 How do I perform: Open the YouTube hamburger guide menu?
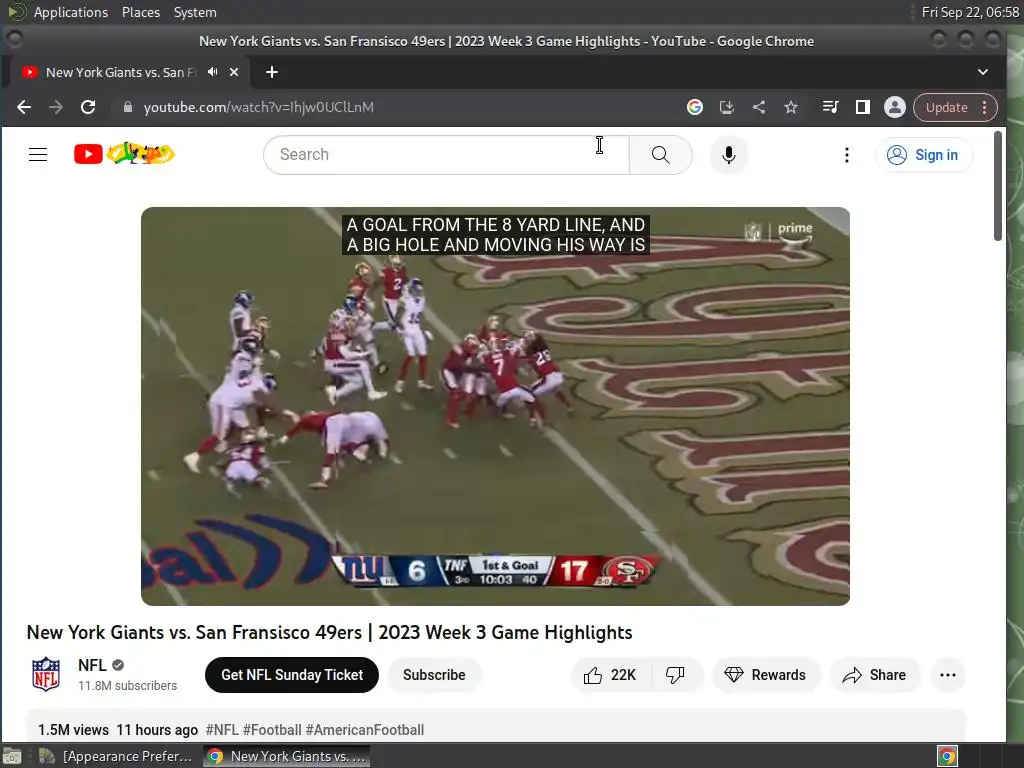(38, 155)
